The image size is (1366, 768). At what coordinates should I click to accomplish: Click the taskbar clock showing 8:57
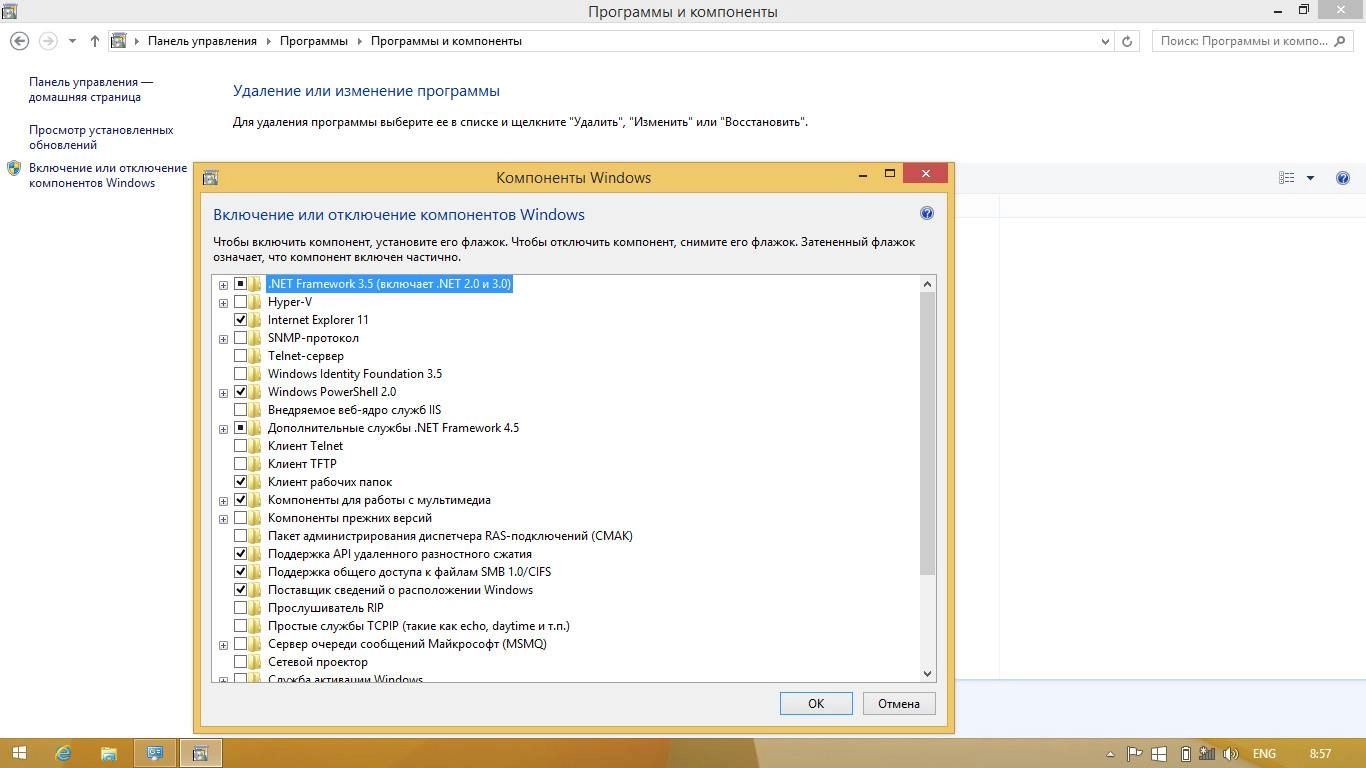(x=1320, y=753)
